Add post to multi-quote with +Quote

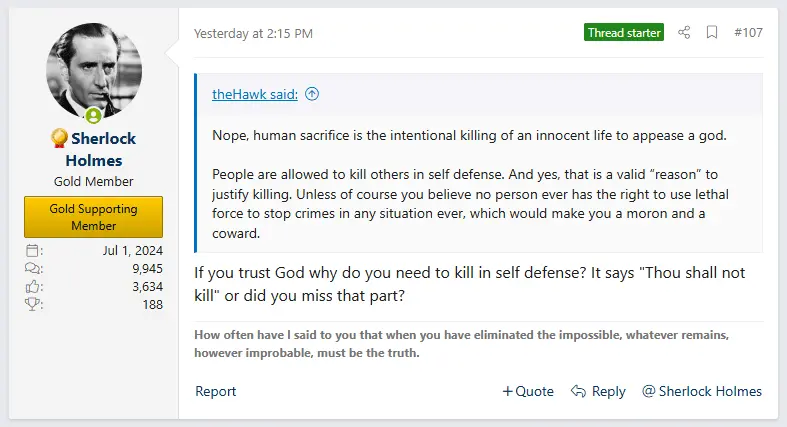pos(528,391)
